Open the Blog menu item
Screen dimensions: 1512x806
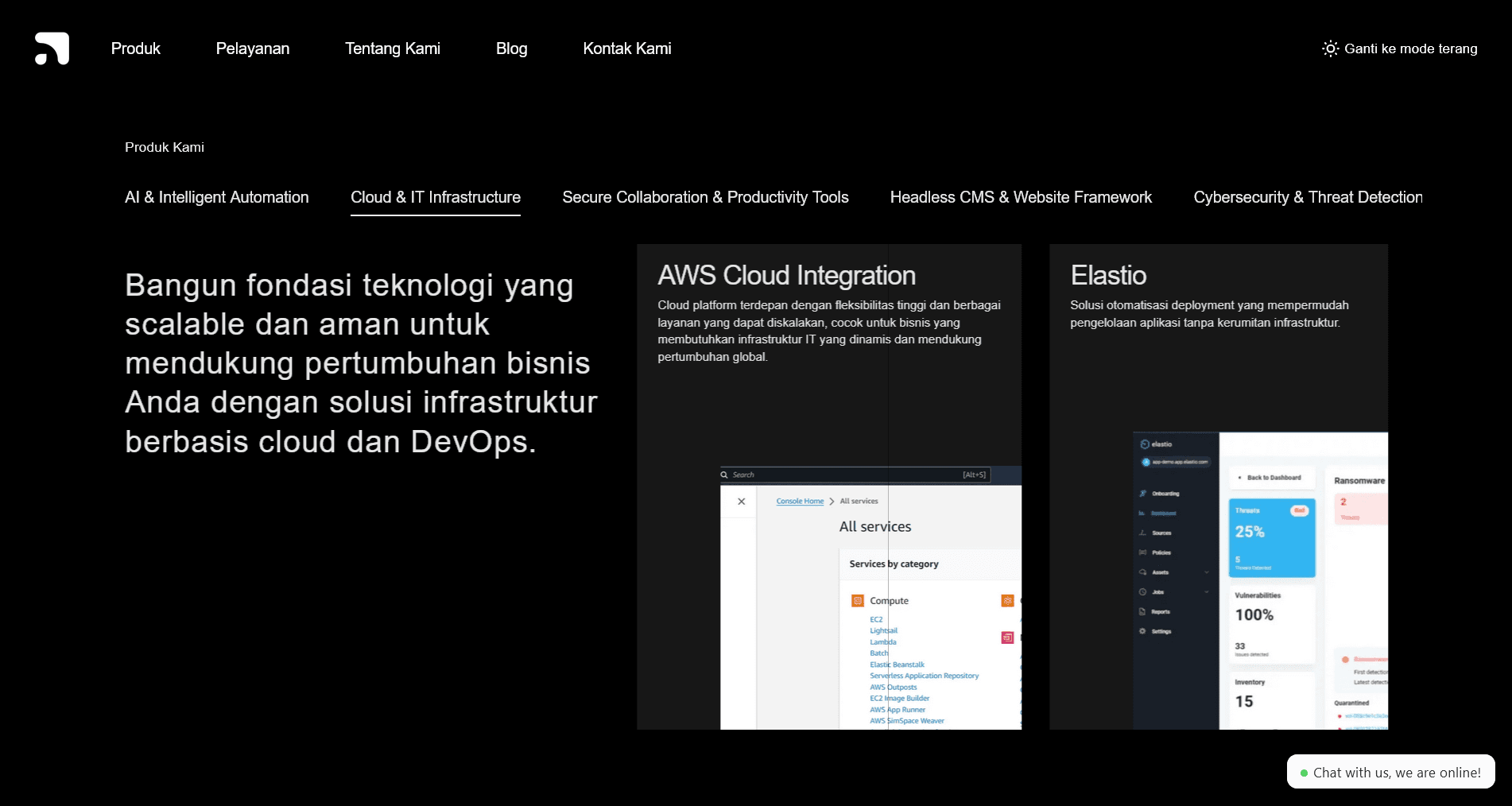pos(511,48)
